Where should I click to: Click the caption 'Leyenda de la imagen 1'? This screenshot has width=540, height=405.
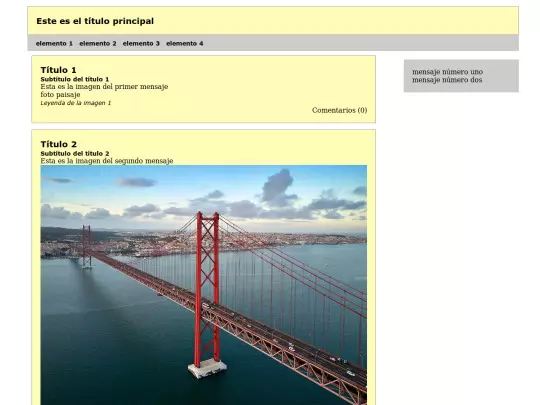76,103
